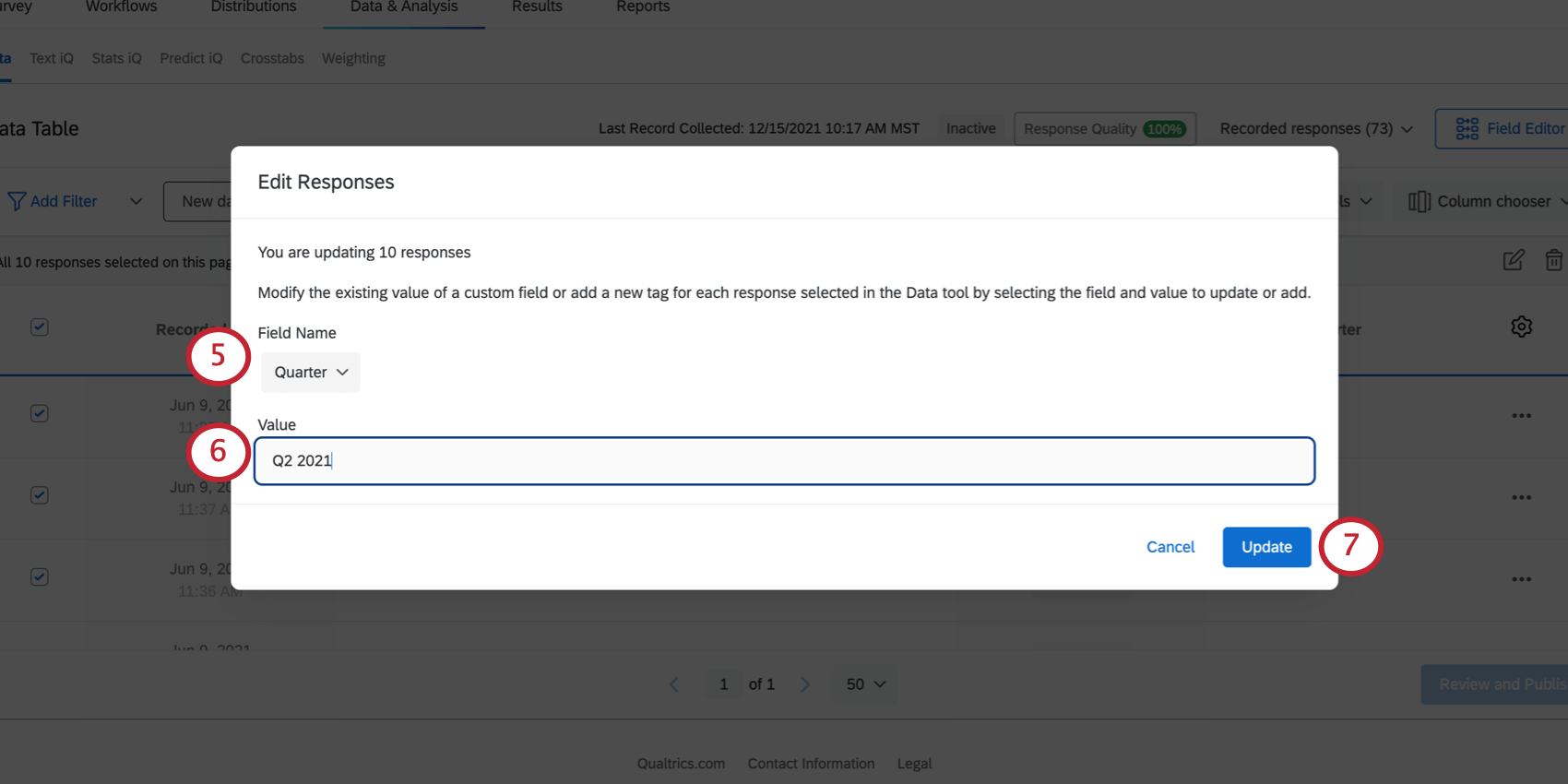This screenshot has width=1568, height=784.
Task: Click the next page arrow
Action: (804, 683)
